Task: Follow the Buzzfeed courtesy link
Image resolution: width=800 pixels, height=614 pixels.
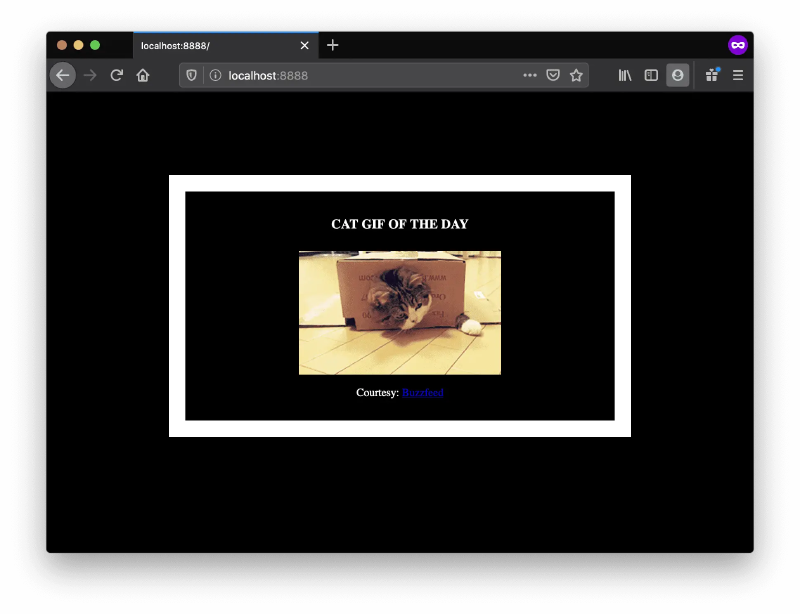Action: pyautogui.click(x=422, y=393)
